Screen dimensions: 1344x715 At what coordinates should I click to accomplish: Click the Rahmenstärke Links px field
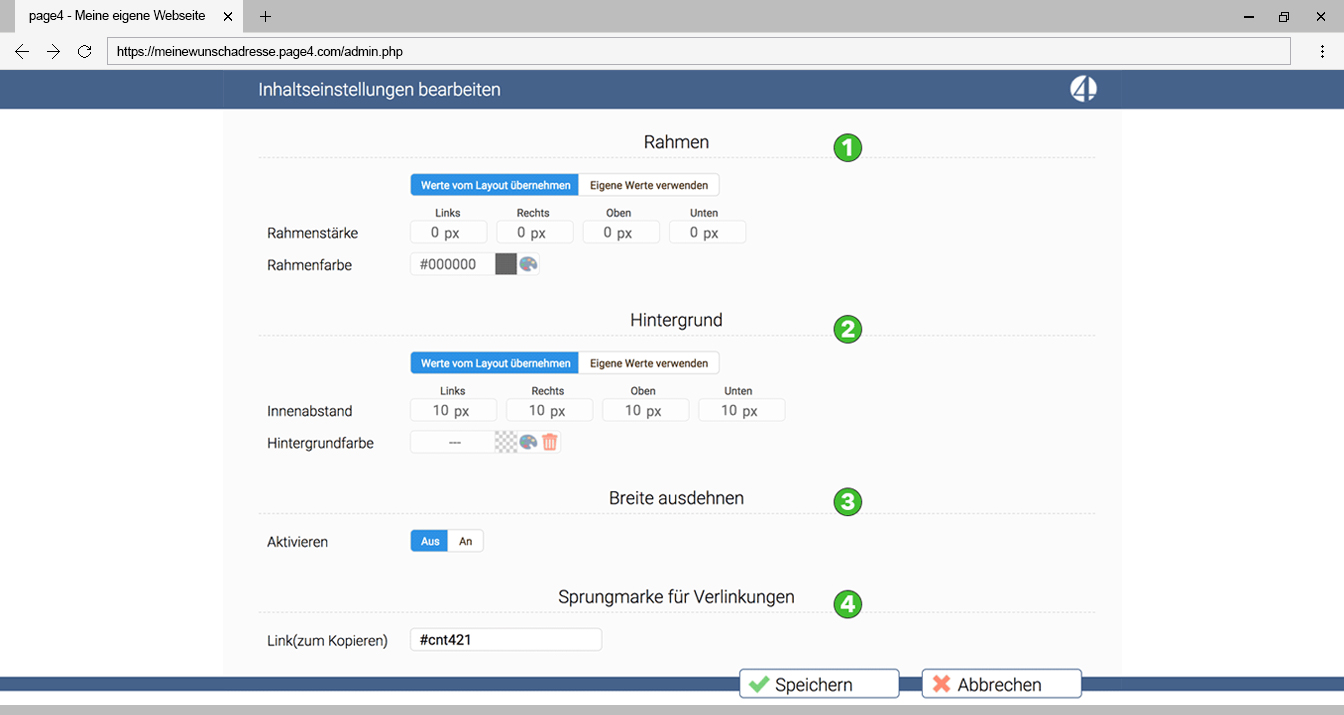448,233
